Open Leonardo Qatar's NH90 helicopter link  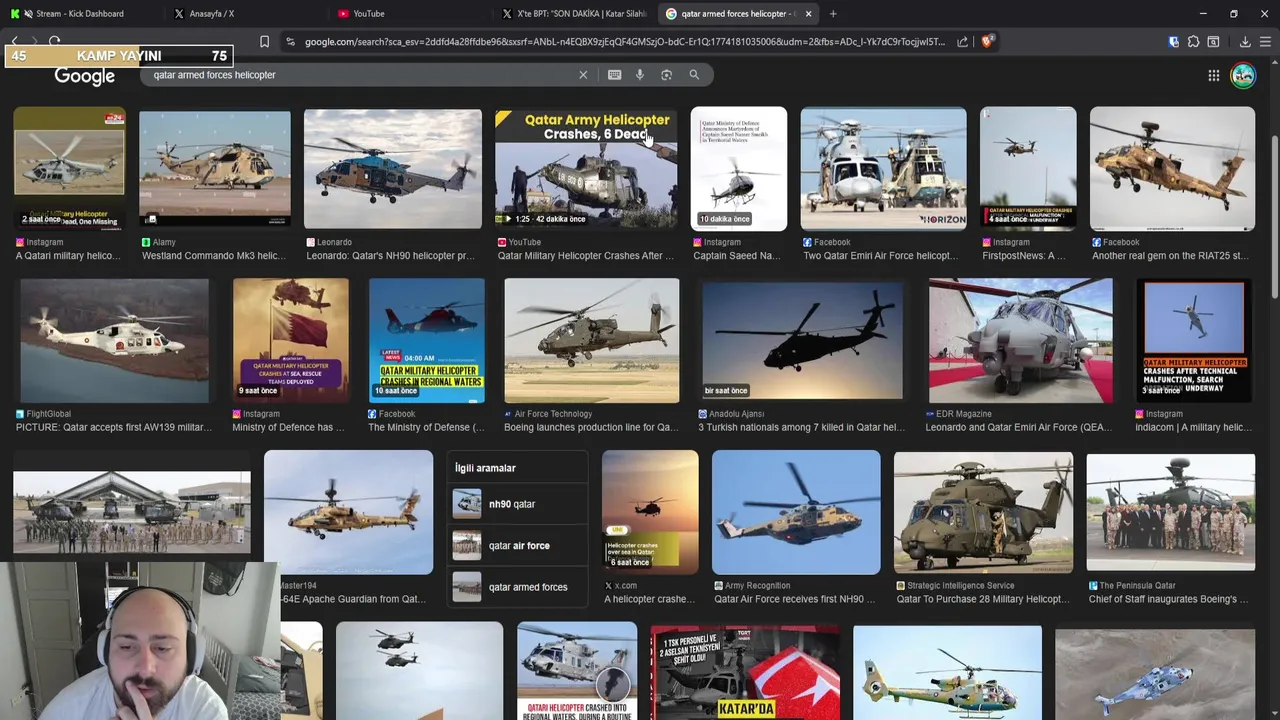[390, 256]
